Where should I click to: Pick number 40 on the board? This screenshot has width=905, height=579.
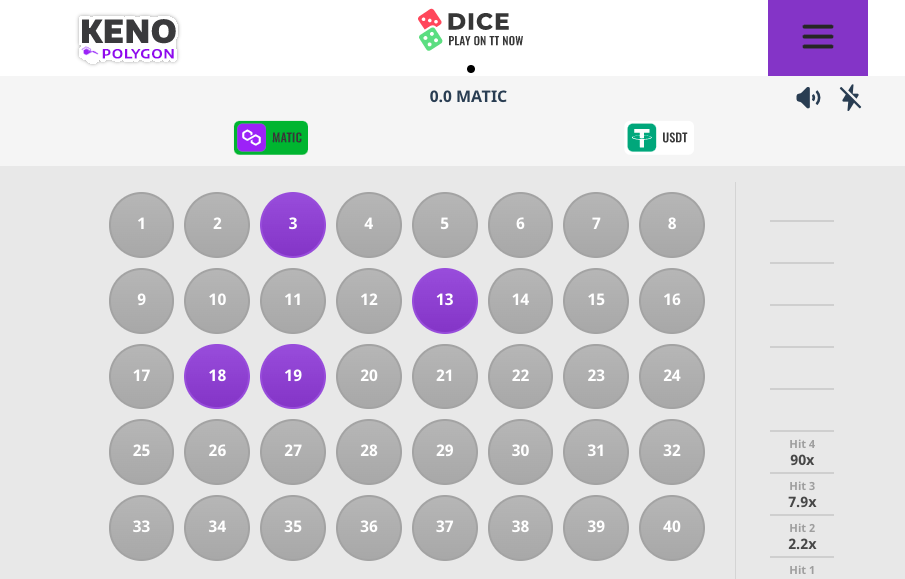672,527
